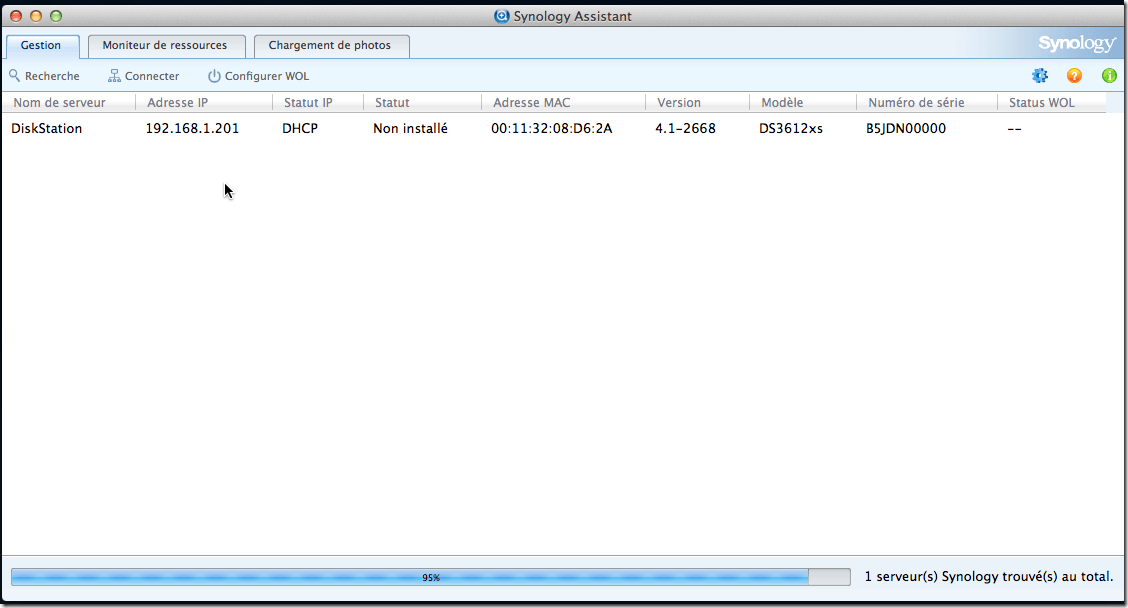Click IP address 192.168.1.201

point(192,129)
